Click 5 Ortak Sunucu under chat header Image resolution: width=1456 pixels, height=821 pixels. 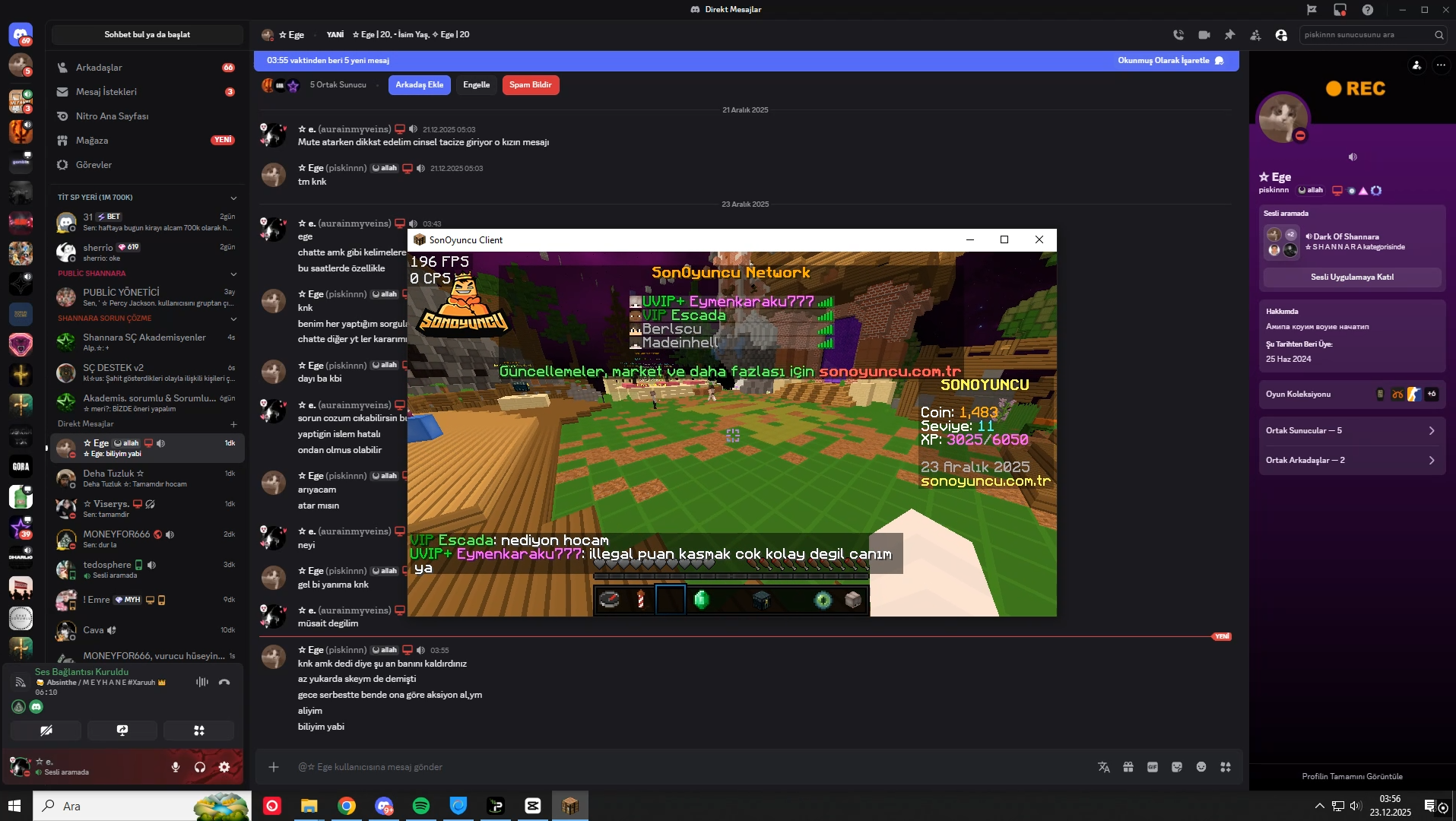click(338, 85)
